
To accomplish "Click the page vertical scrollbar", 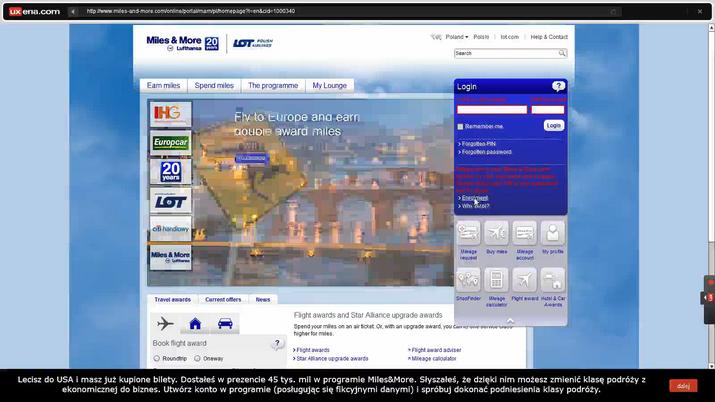I will (x=711, y=196).
